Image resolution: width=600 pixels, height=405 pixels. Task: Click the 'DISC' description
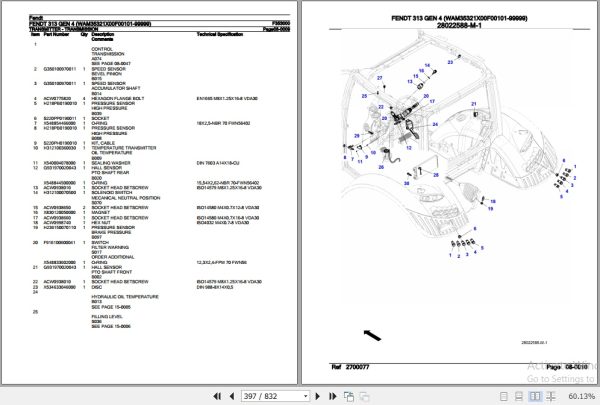click(97, 287)
